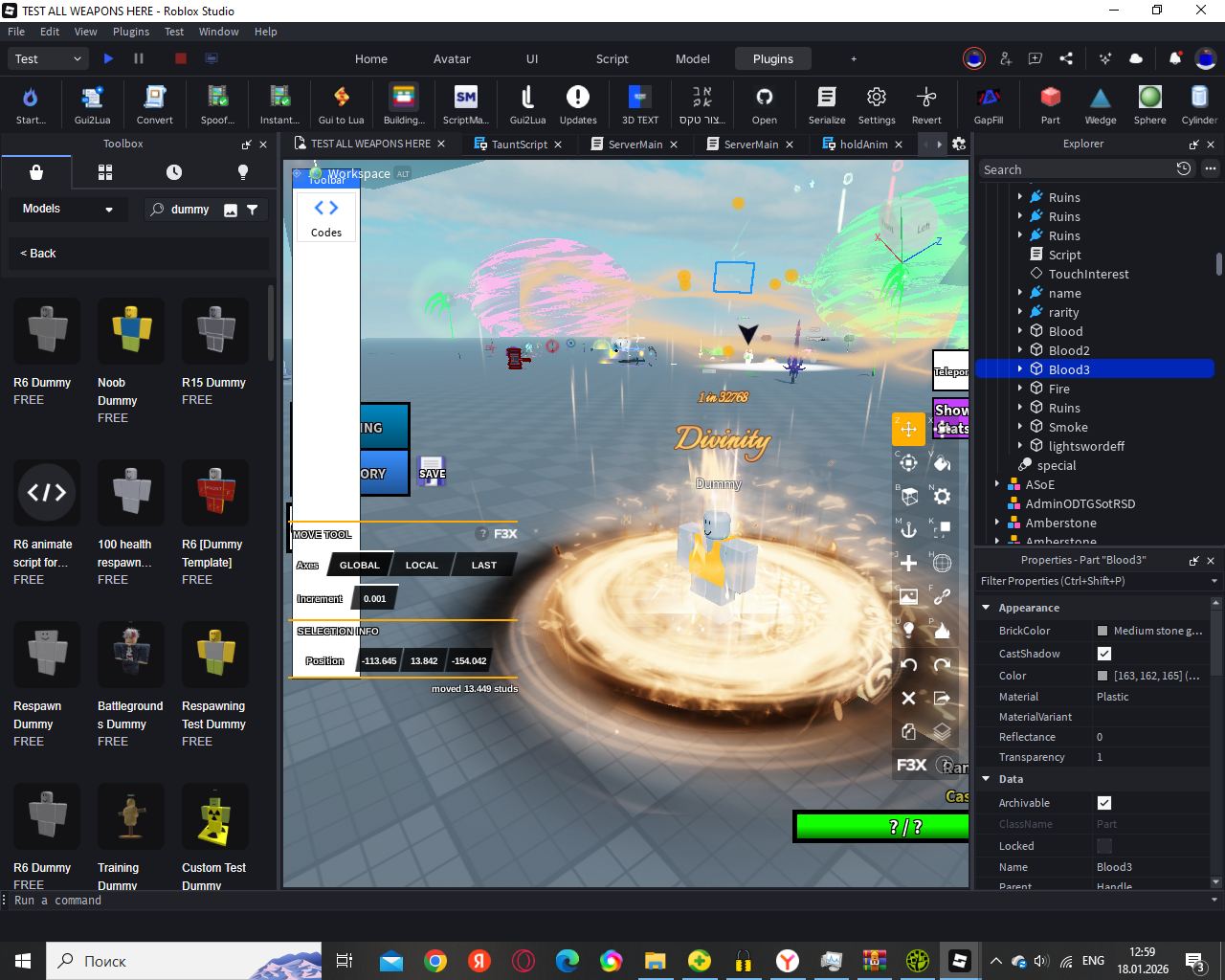Open the plugin Settings gear
1225x980 pixels.
pyautogui.click(x=877, y=104)
